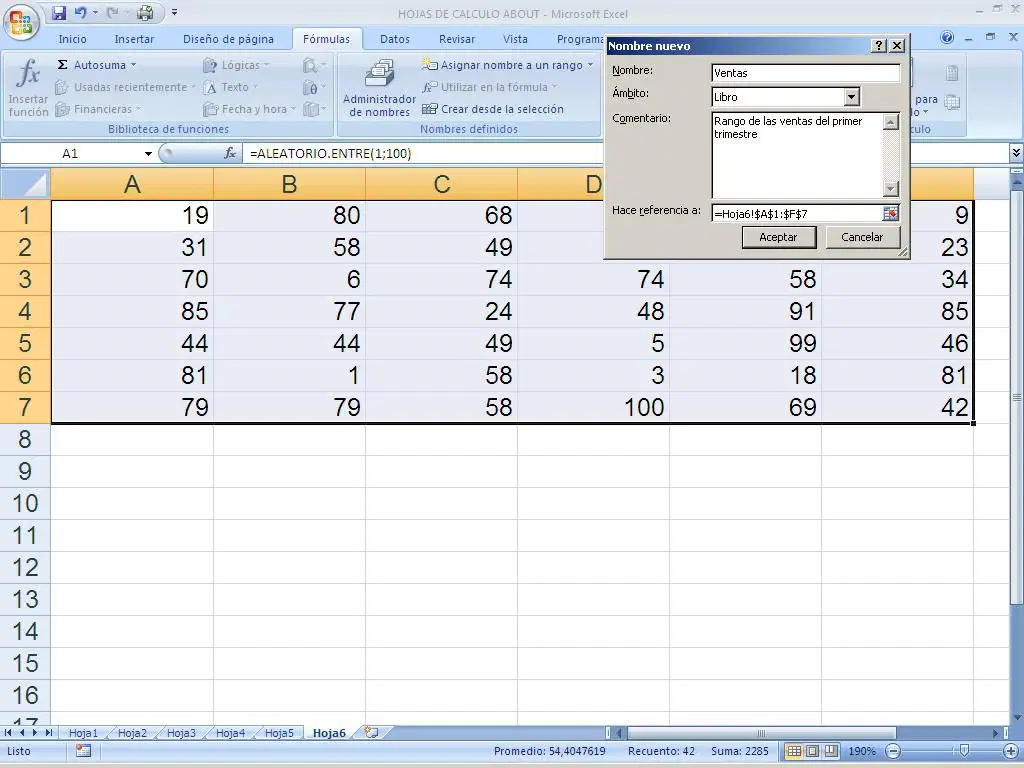The width and height of the screenshot is (1024, 768).
Task: Click the Autosuma sigma icon
Action: click(63, 65)
